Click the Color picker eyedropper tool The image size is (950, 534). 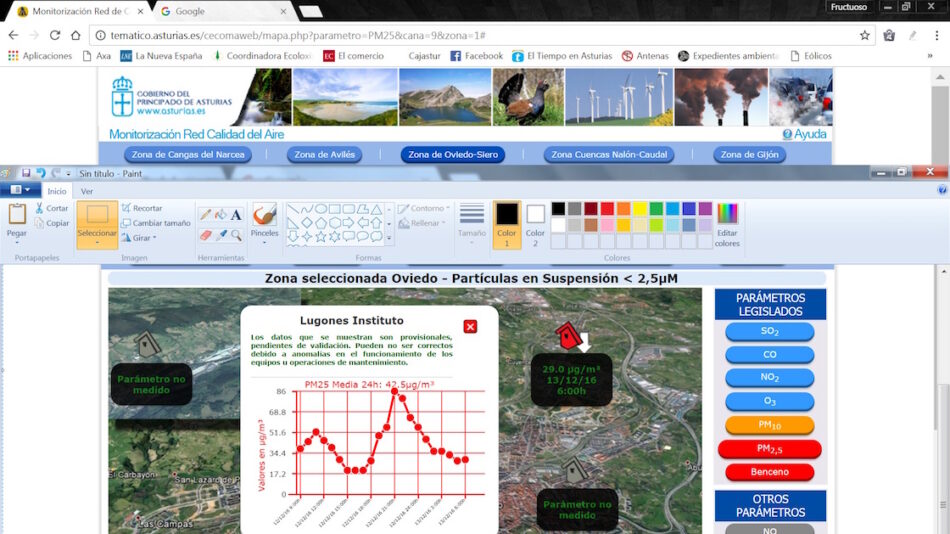(220, 235)
